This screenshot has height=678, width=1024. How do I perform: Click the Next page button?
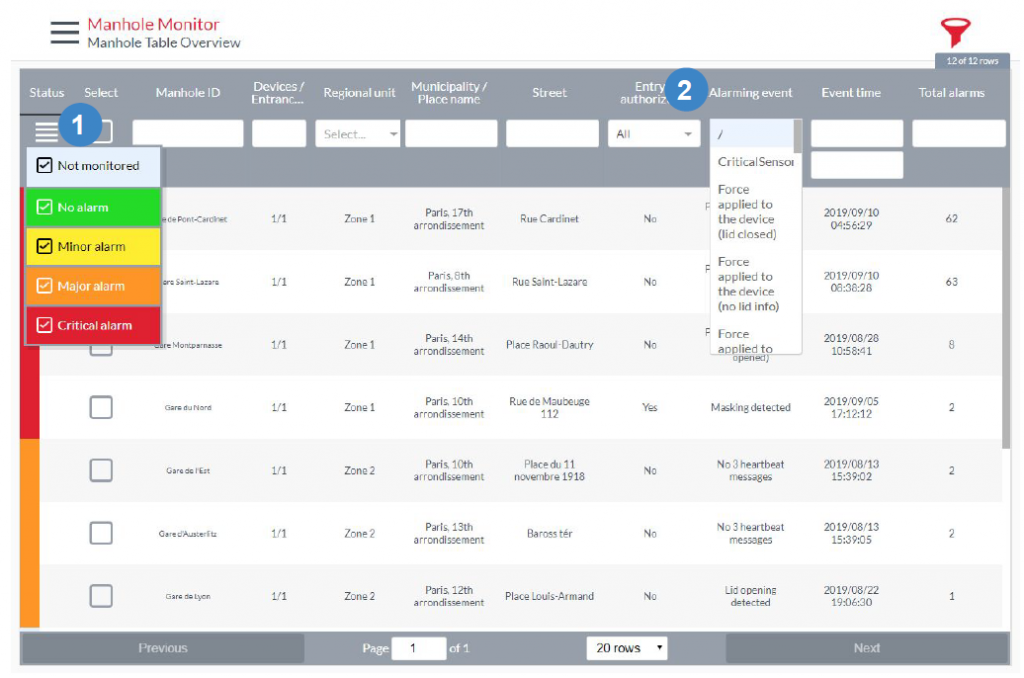click(866, 648)
